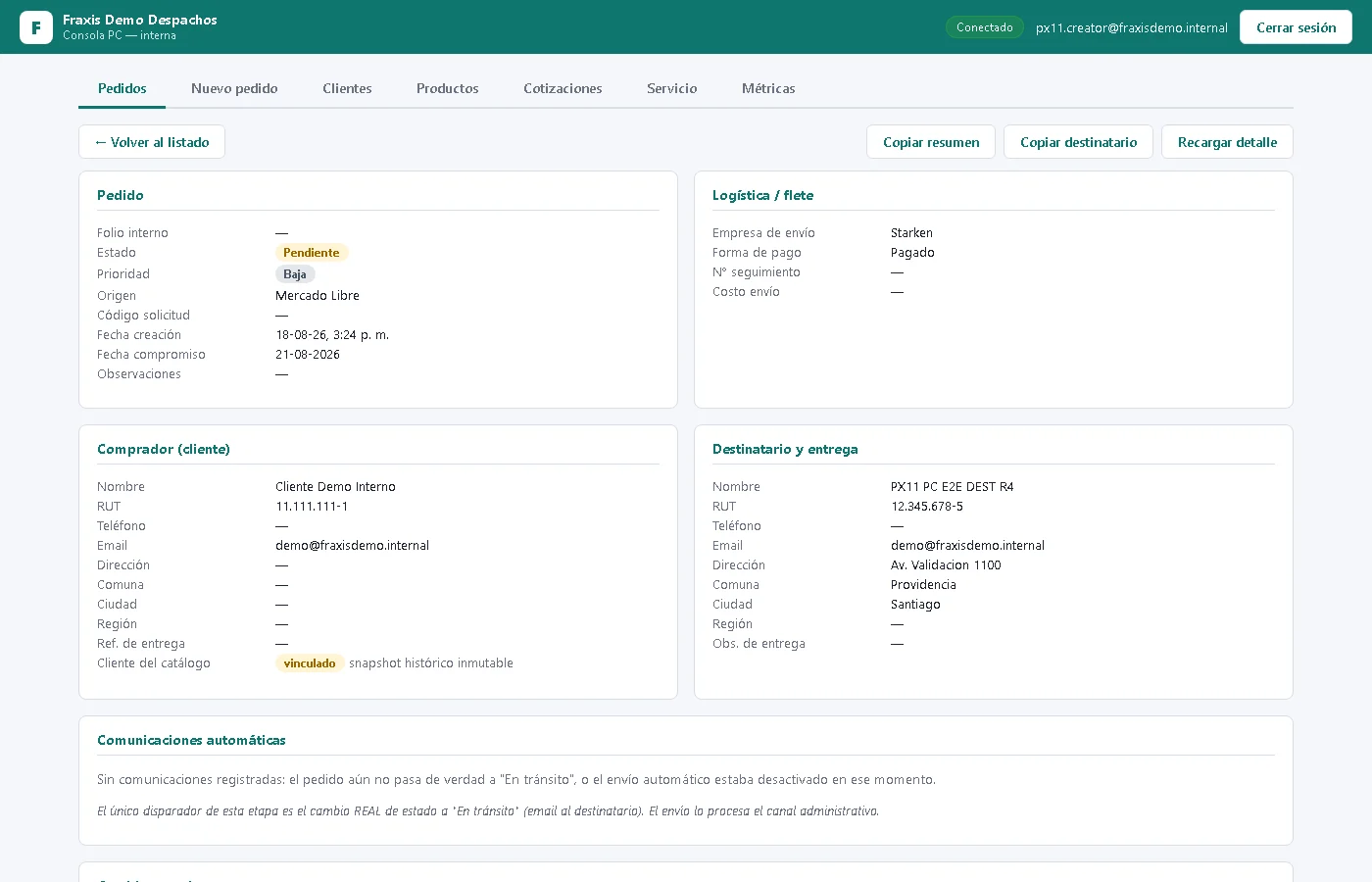Click the Comprador (cliente) heading
The image size is (1372, 882).
pyautogui.click(x=164, y=449)
